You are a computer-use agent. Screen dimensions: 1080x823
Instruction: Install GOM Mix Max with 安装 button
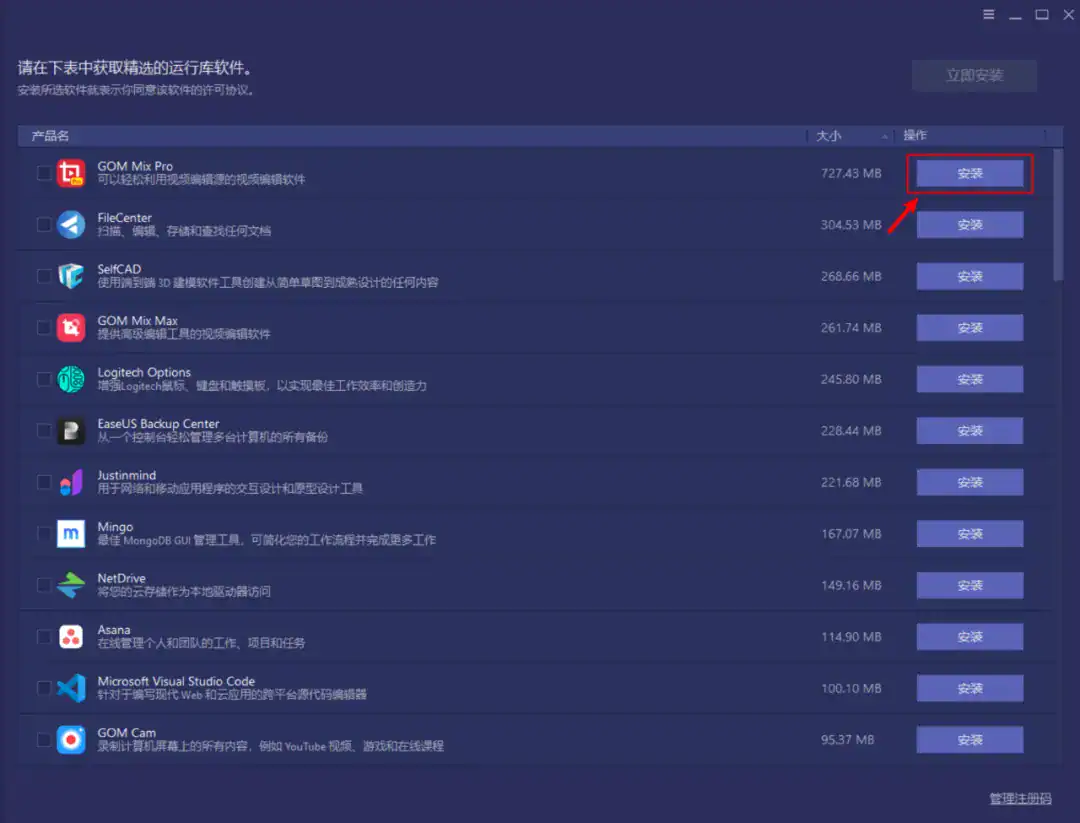pos(970,328)
